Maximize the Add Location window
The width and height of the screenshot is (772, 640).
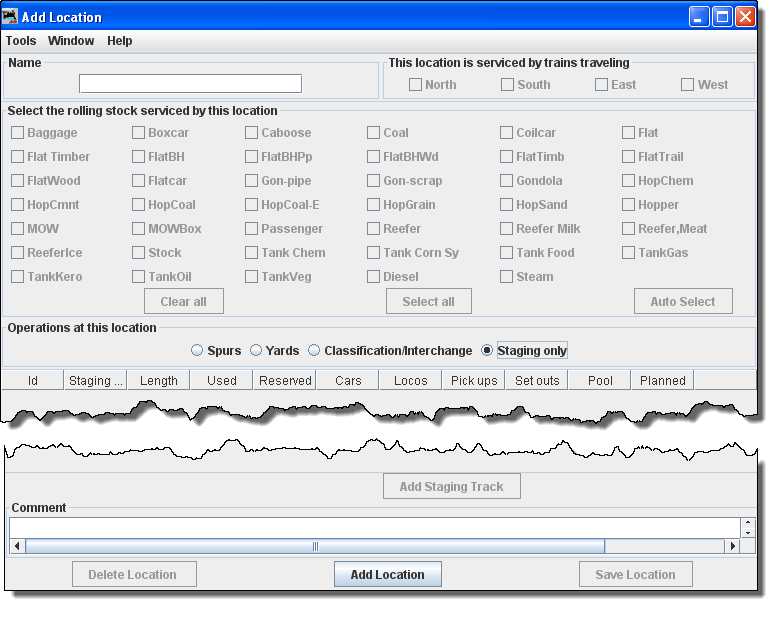(x=722, y=17)
